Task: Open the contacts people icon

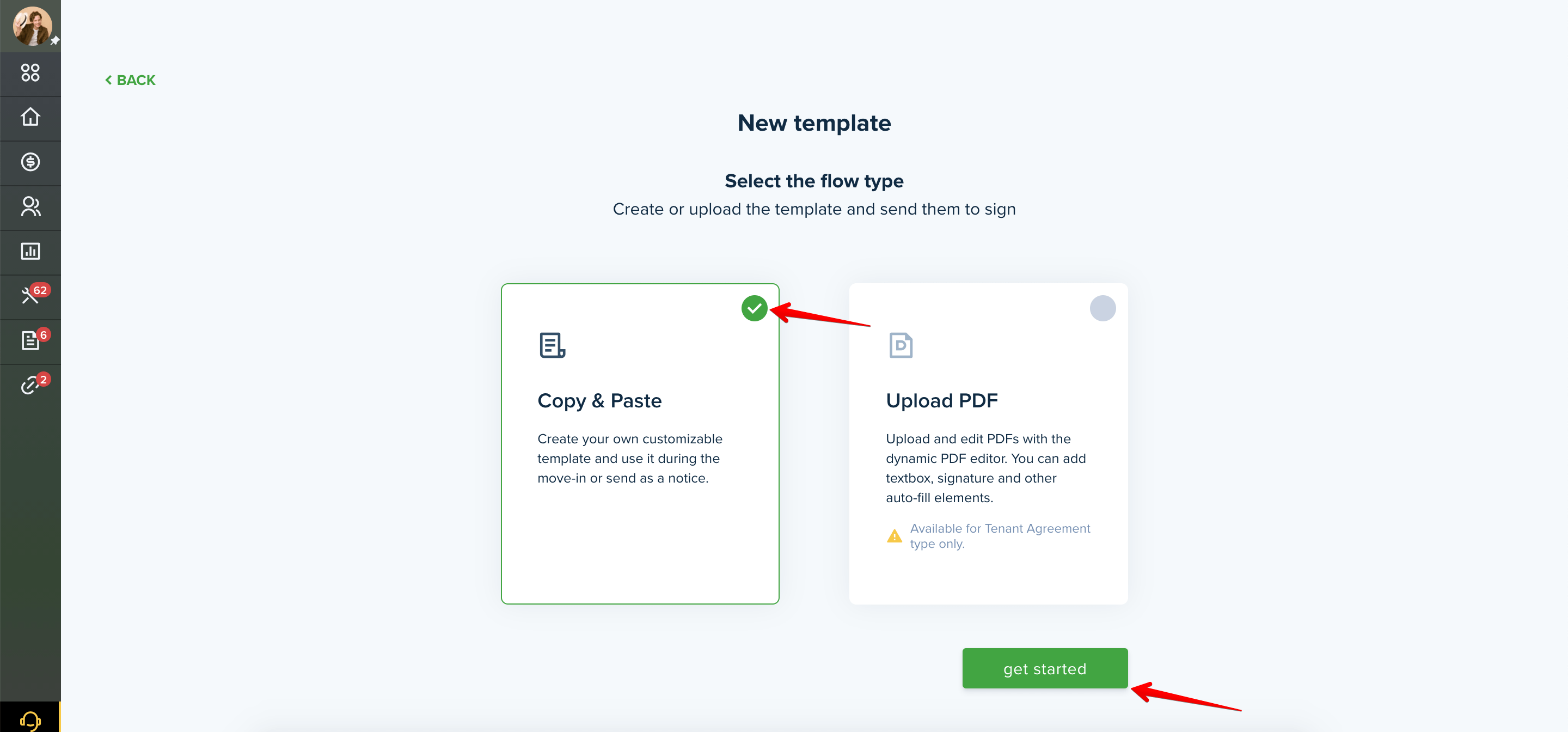Action: pos(30,206)
